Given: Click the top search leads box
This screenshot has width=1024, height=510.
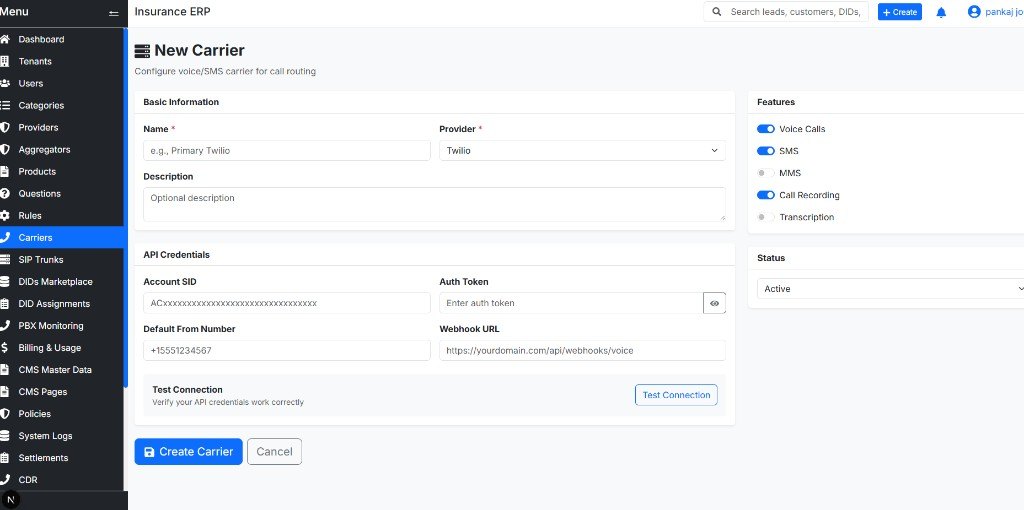Looking at the screenshot, I should [x=786, y=12].
